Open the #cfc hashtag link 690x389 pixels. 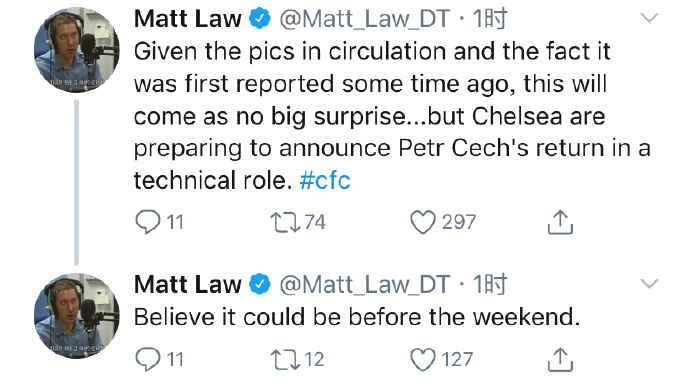[x=325, y=180]
